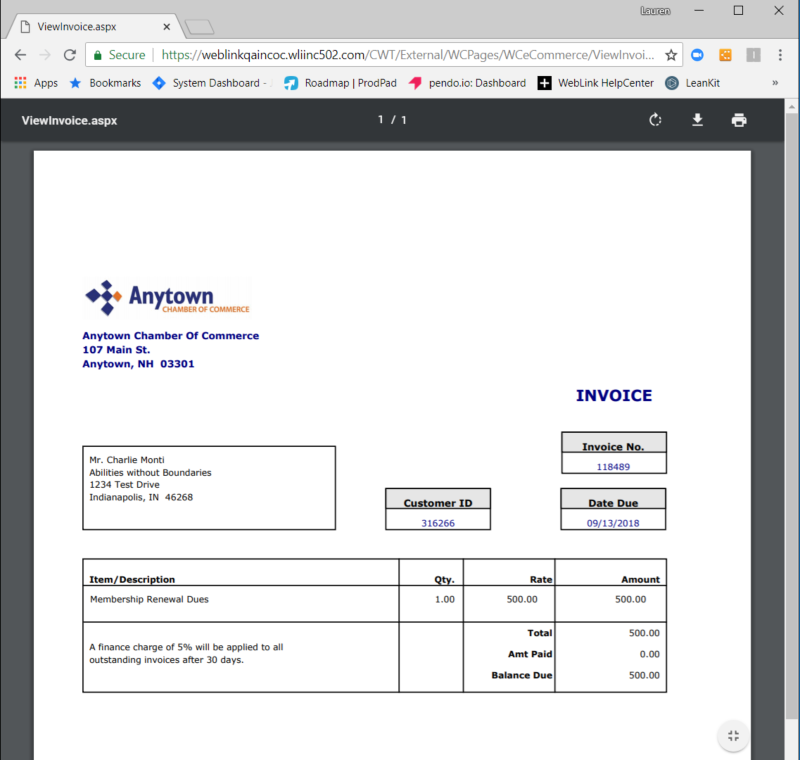Click the orange extension icon
The image size is (800, 760).
pos(725,55)
